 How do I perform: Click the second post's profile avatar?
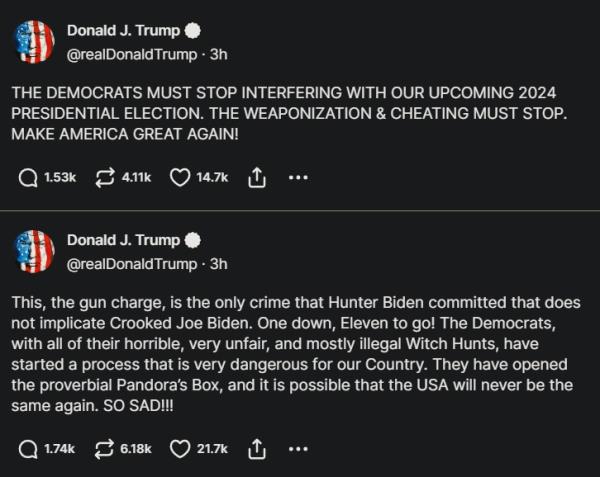(x=35, y=251)
